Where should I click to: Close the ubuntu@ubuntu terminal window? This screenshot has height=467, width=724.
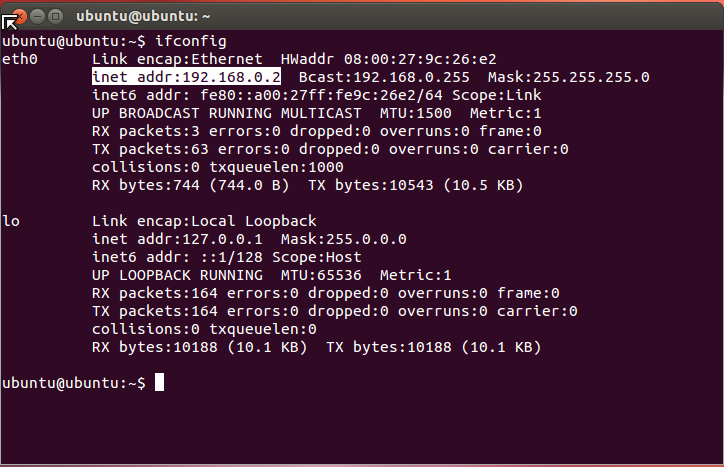pos(19,17)
